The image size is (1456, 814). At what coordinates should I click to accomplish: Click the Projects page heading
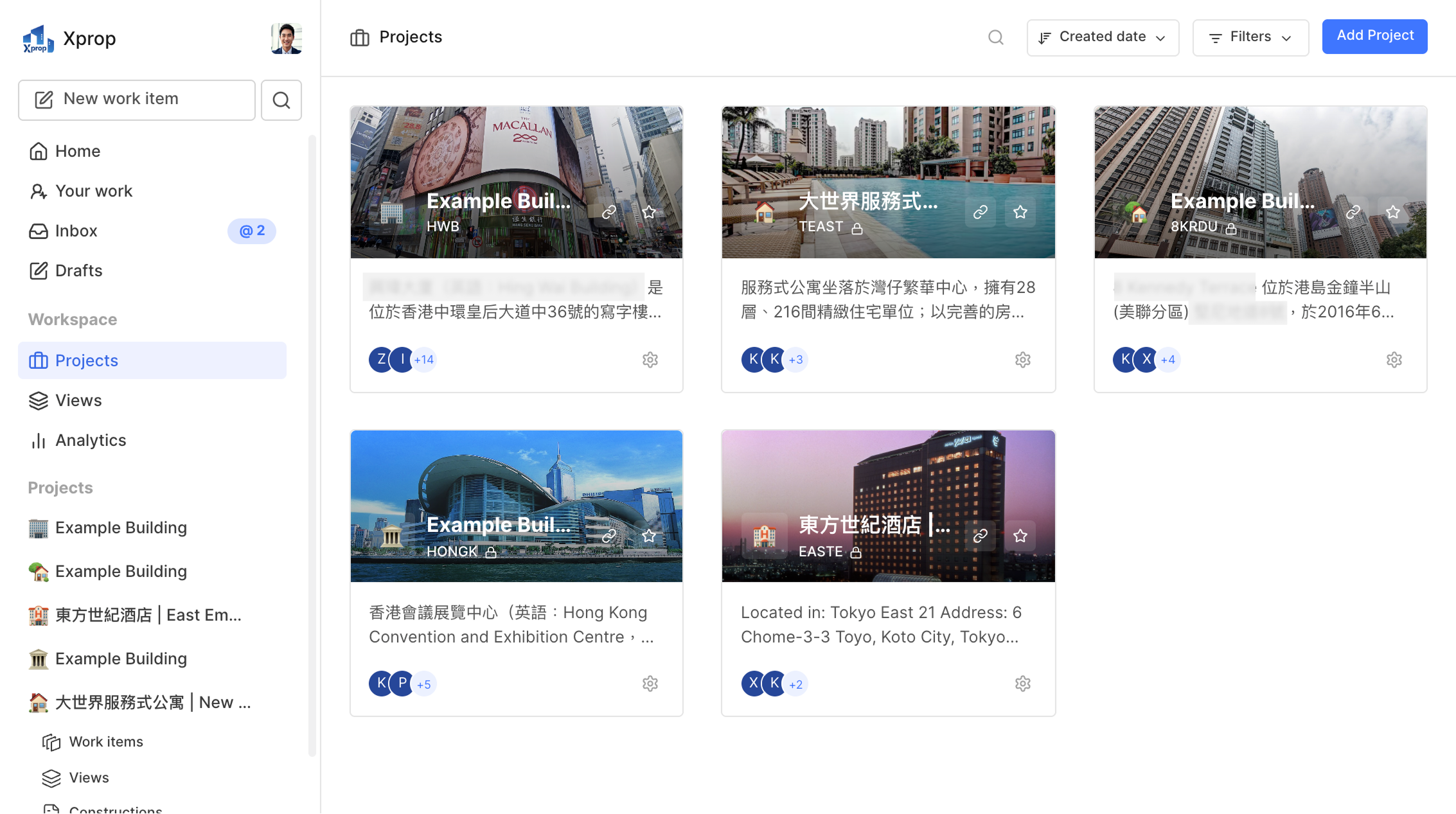(x=411, y=37)
